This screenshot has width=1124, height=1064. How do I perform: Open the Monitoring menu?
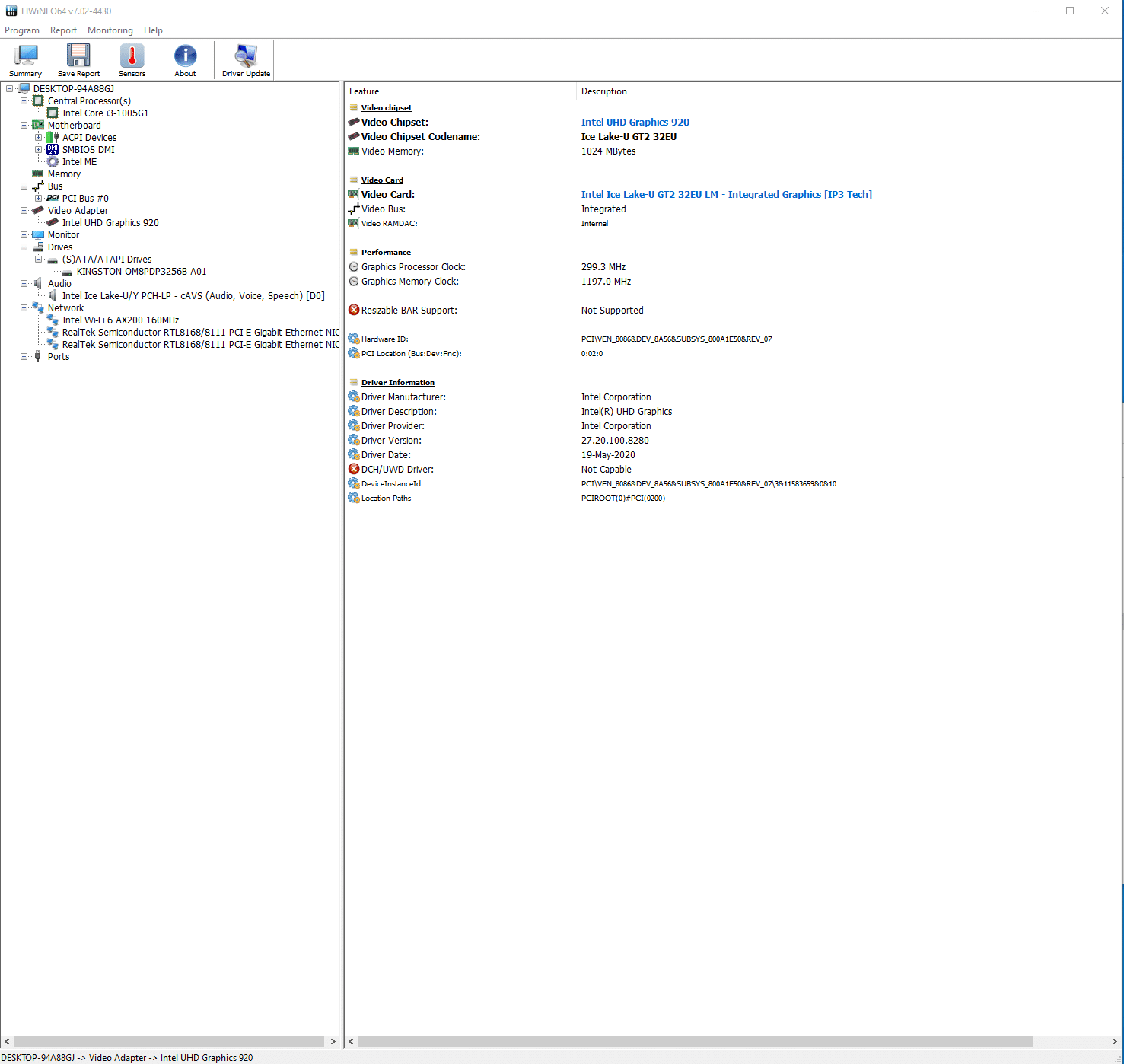pos(110,30)
